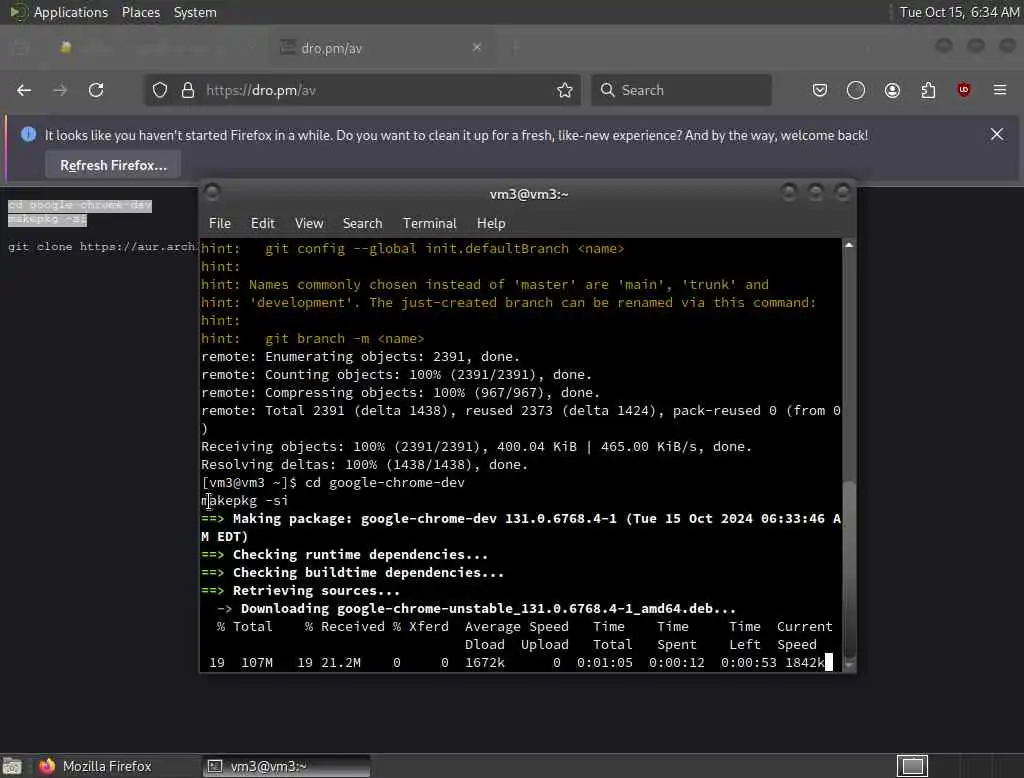This screenshot has height=778, width=1024.
Task: Open terminal View menu
Action: tap(309, 223)
